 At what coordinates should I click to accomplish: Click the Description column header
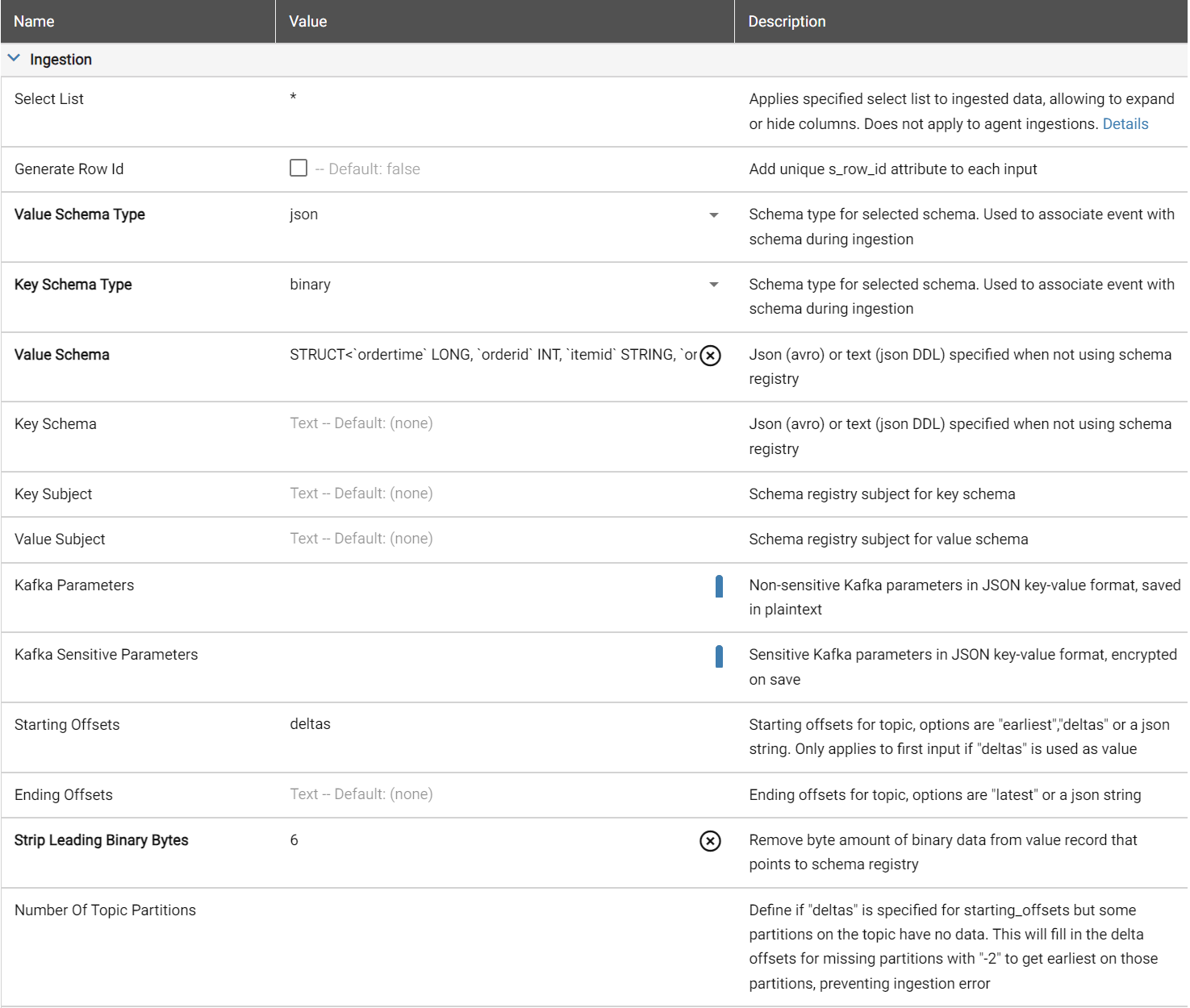click(x=961, y=21)
